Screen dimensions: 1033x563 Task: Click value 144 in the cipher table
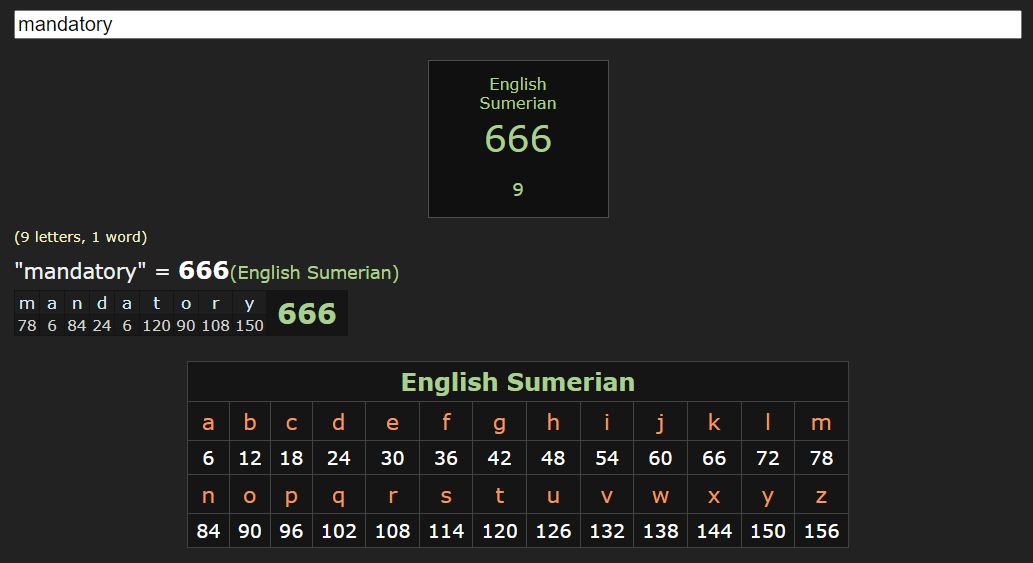(714, 531)
